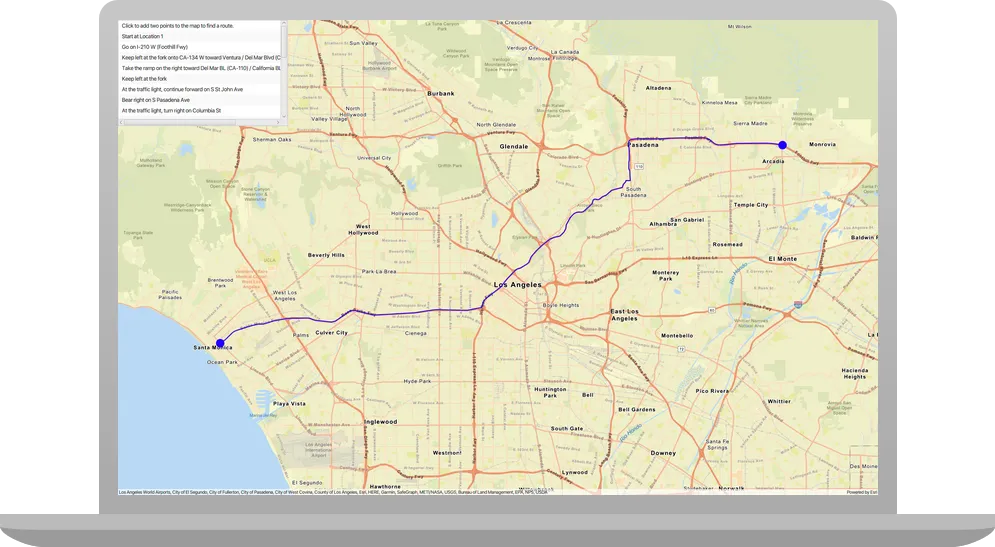Click the right arrow of horizontal directions scrollbar

(277, 122)
